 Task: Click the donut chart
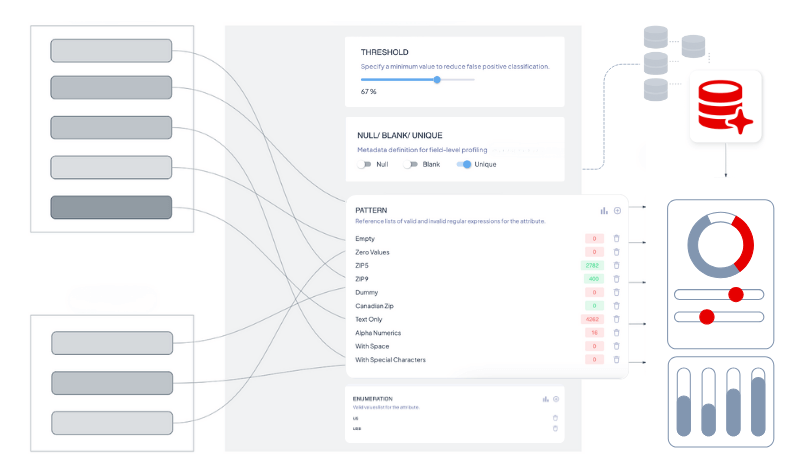720,244
